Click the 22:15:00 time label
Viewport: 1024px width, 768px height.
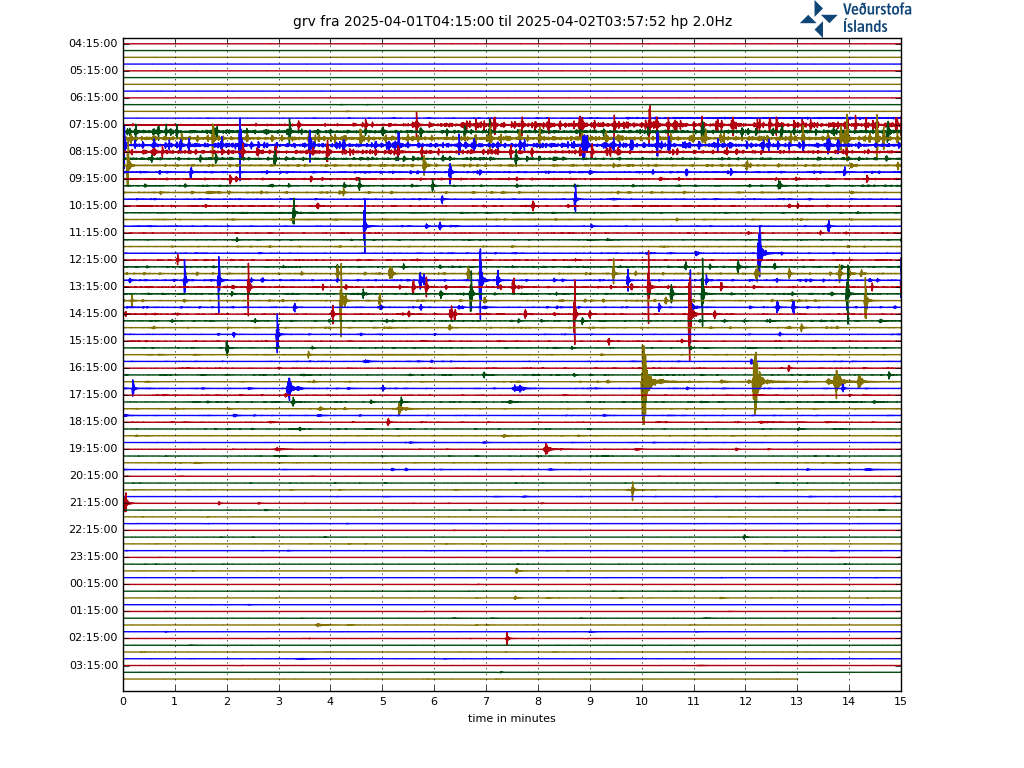[x=93, y=530]
